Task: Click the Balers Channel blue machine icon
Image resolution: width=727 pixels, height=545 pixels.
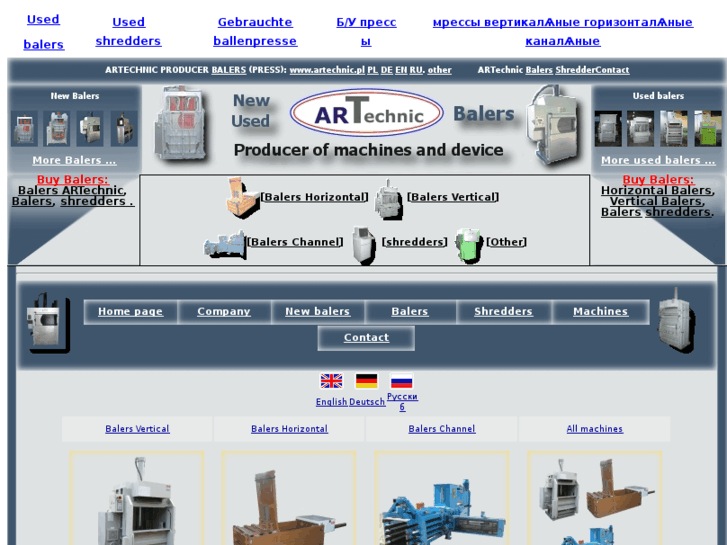Action: pyautogui.click(x=224, y=244)
